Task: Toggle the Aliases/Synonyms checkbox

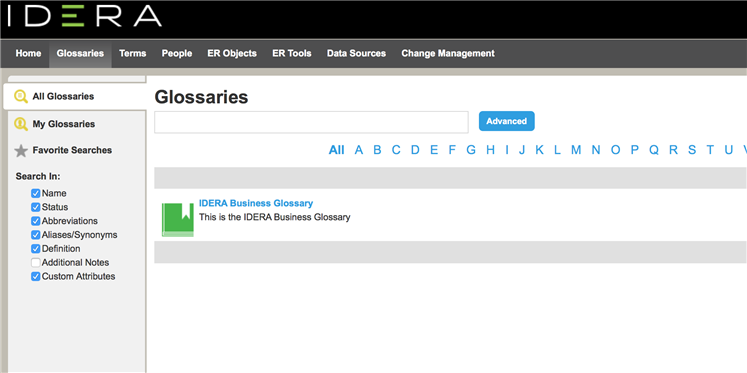Action: (x=35, y=235)
